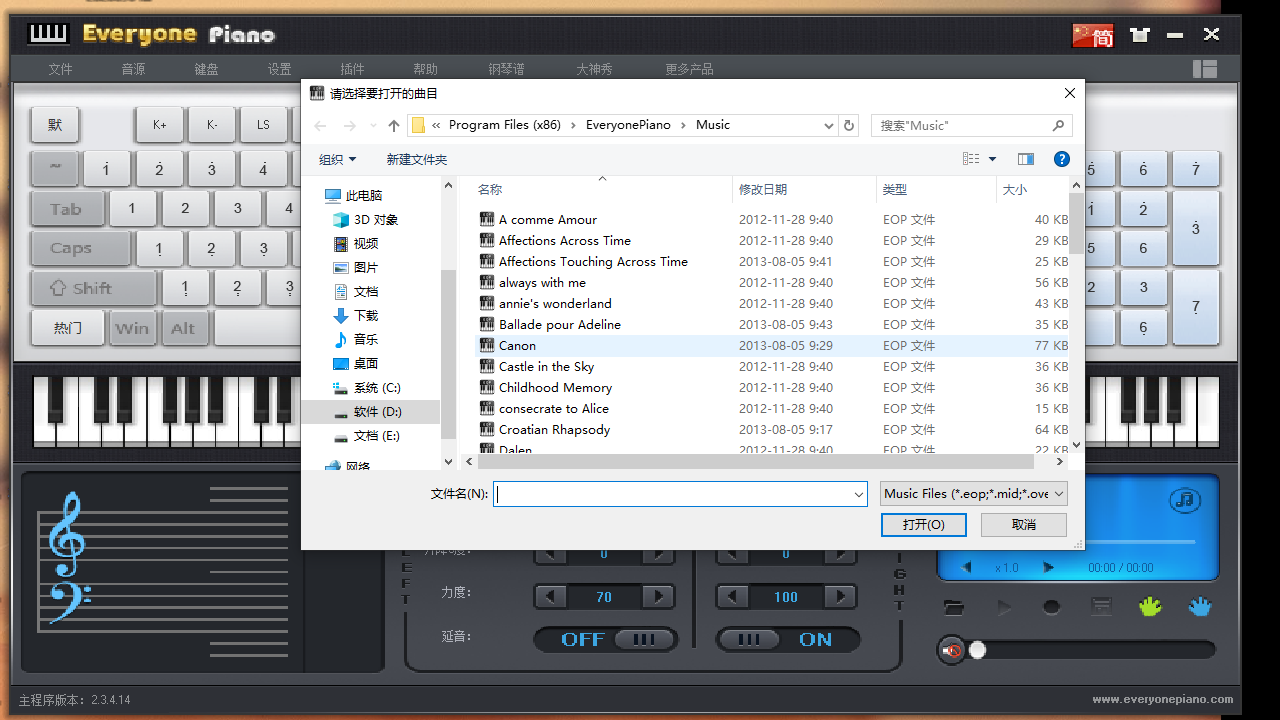Increase right velocity value 100
This screenshot has height=720, width=1280.
pos(840,597)
